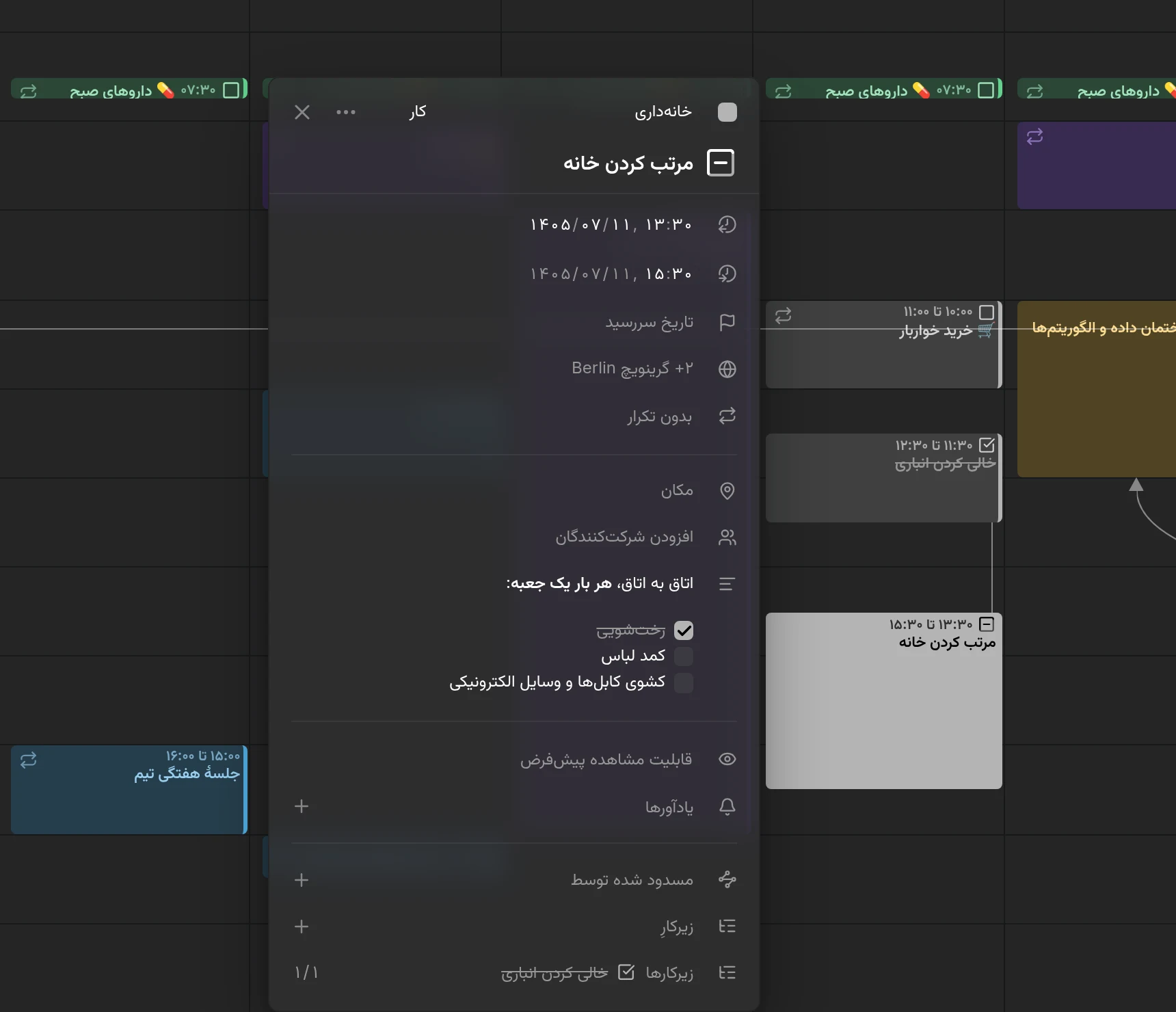
Task: Check the کشوی کابل‌ها و وسایل الکترونیکی item
Action: [x=684, y=682]
